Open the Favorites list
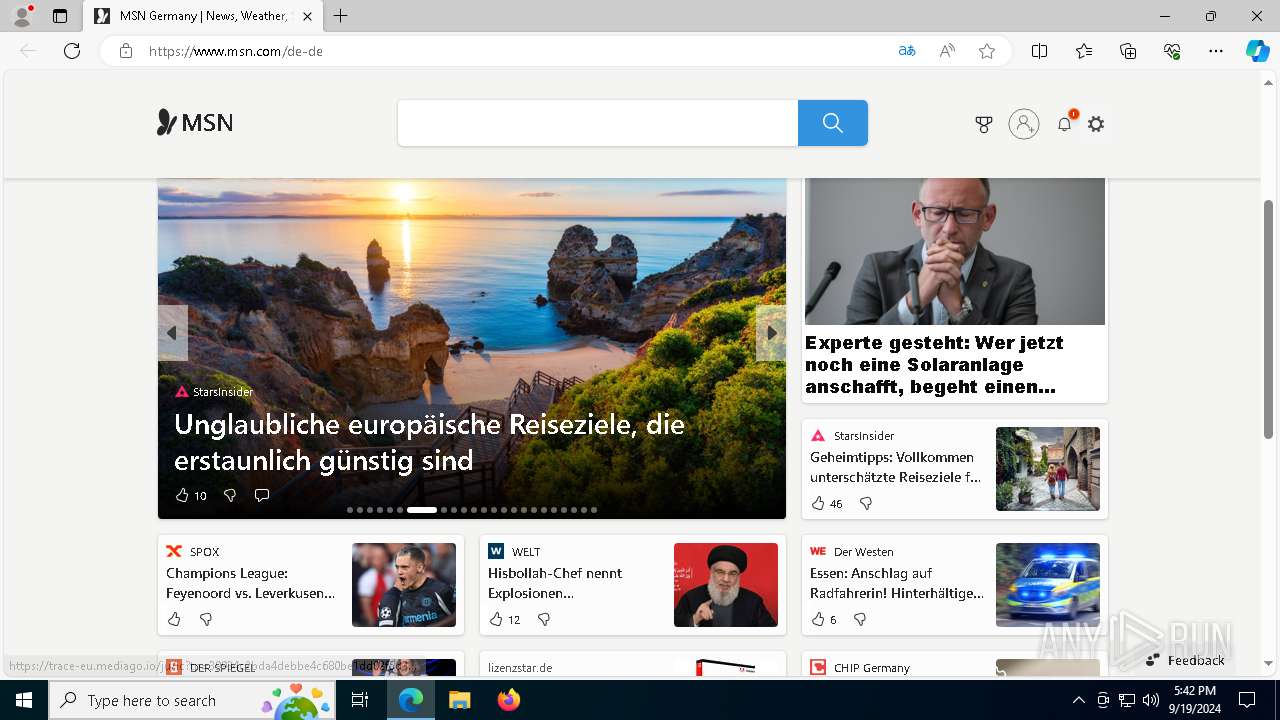Screen dimensions: 1280x720 [1084, 51]
